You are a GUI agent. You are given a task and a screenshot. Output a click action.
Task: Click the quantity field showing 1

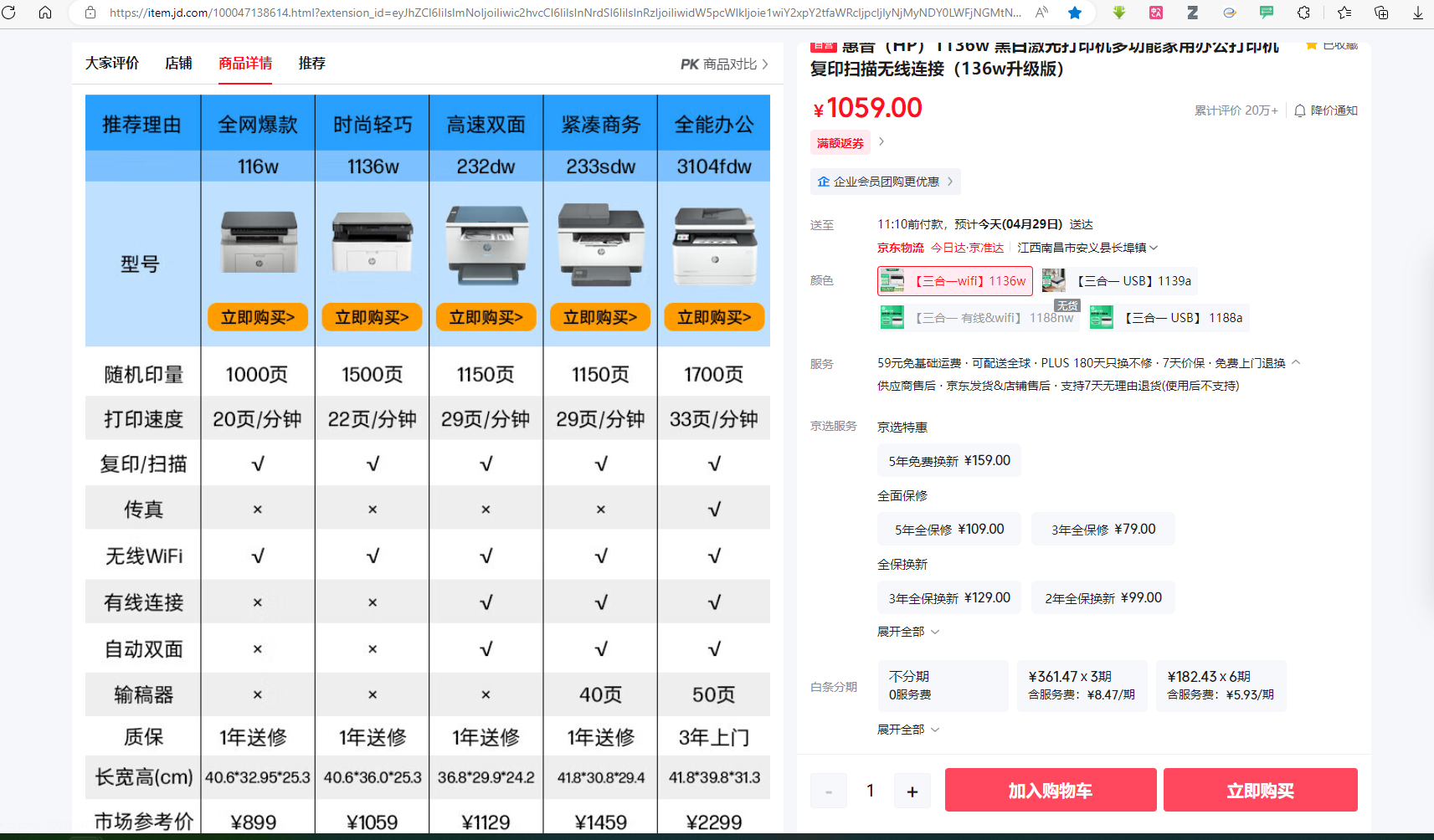[x=871, y=791]
